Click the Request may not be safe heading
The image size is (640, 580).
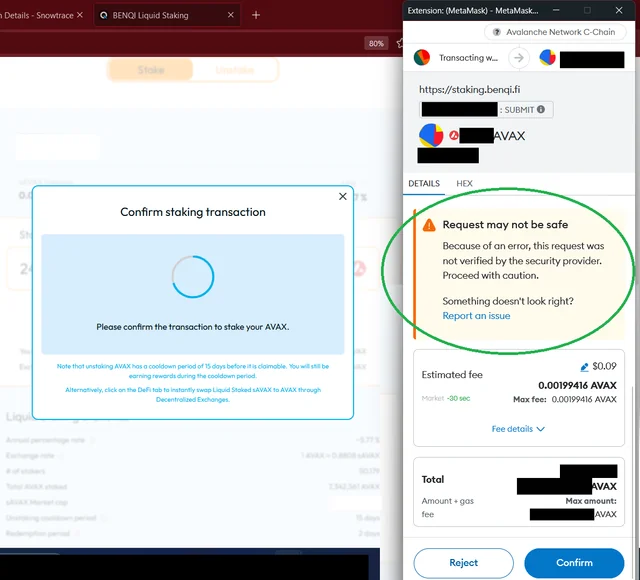point(505,224)
